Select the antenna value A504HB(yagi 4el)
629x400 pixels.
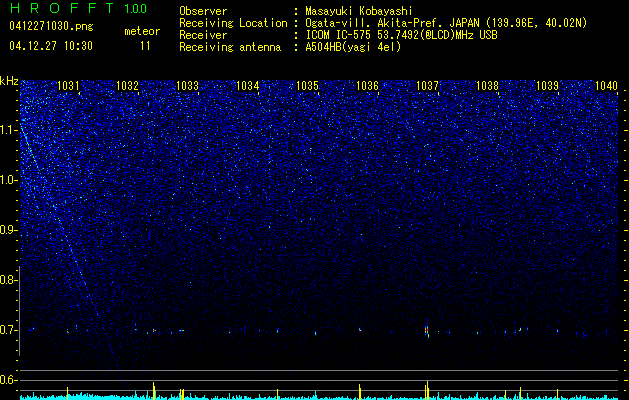pos(353,47)
